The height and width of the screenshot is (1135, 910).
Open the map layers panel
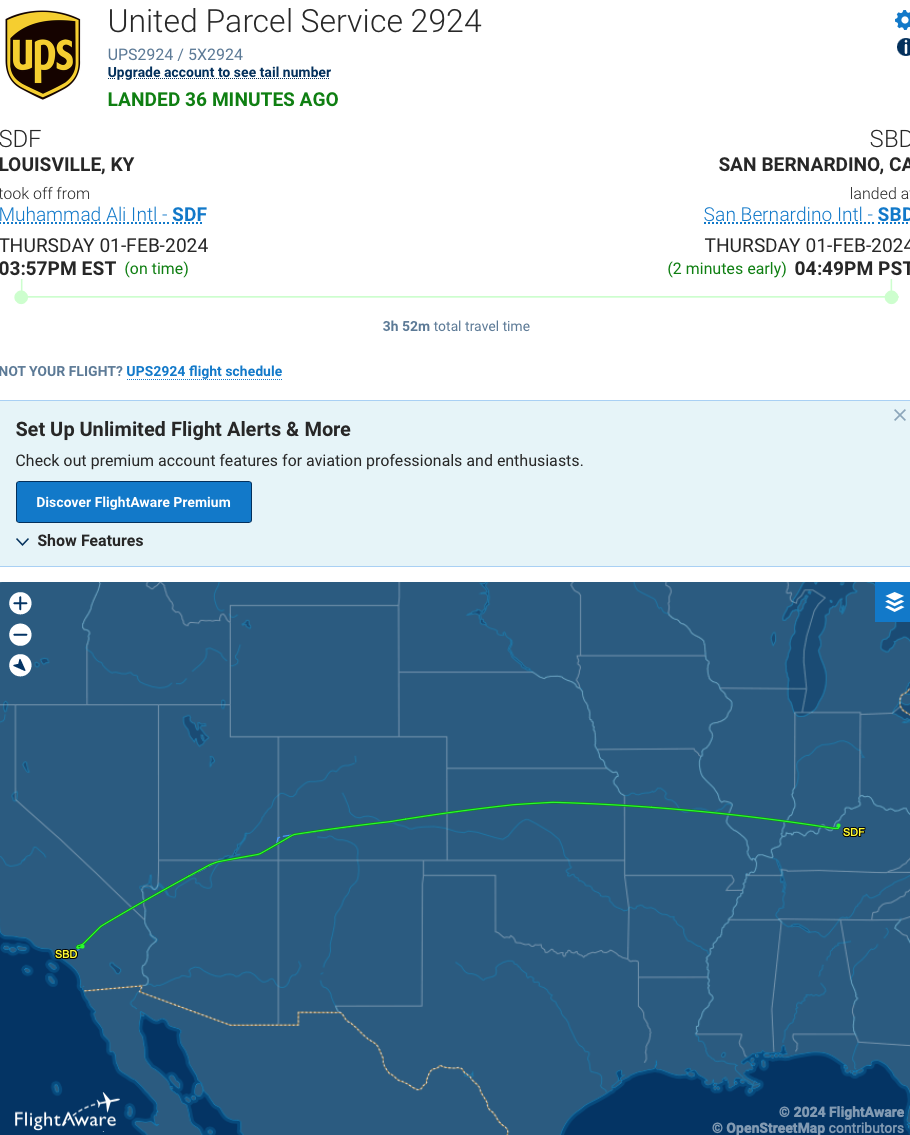point(894,602)
